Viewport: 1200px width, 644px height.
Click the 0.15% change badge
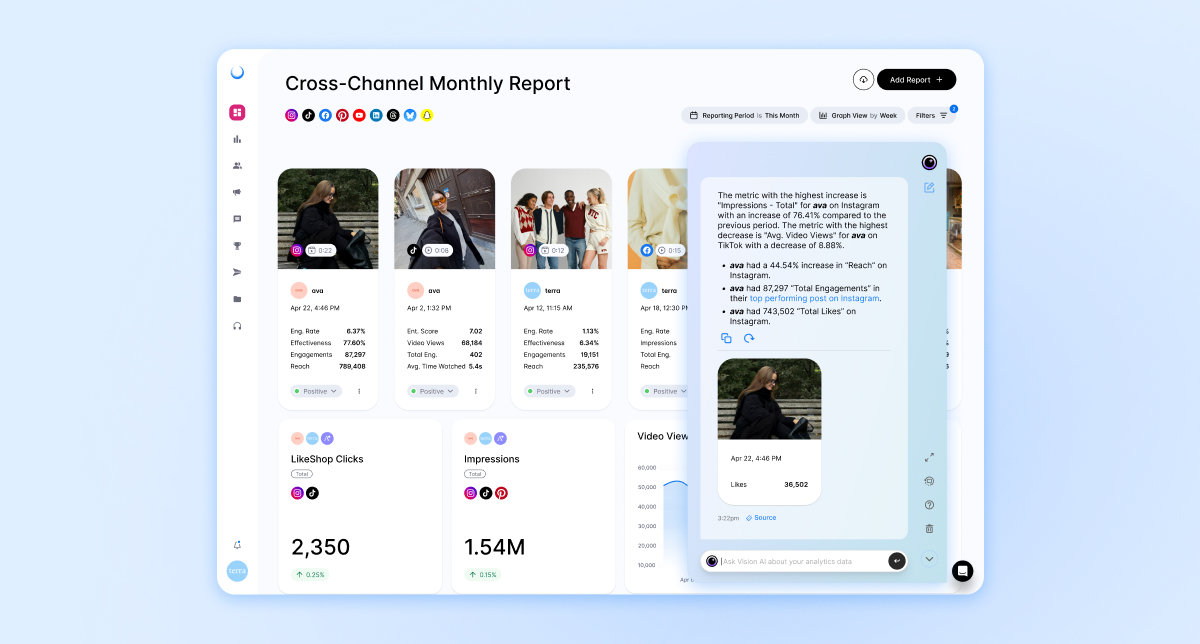point(483,575)
